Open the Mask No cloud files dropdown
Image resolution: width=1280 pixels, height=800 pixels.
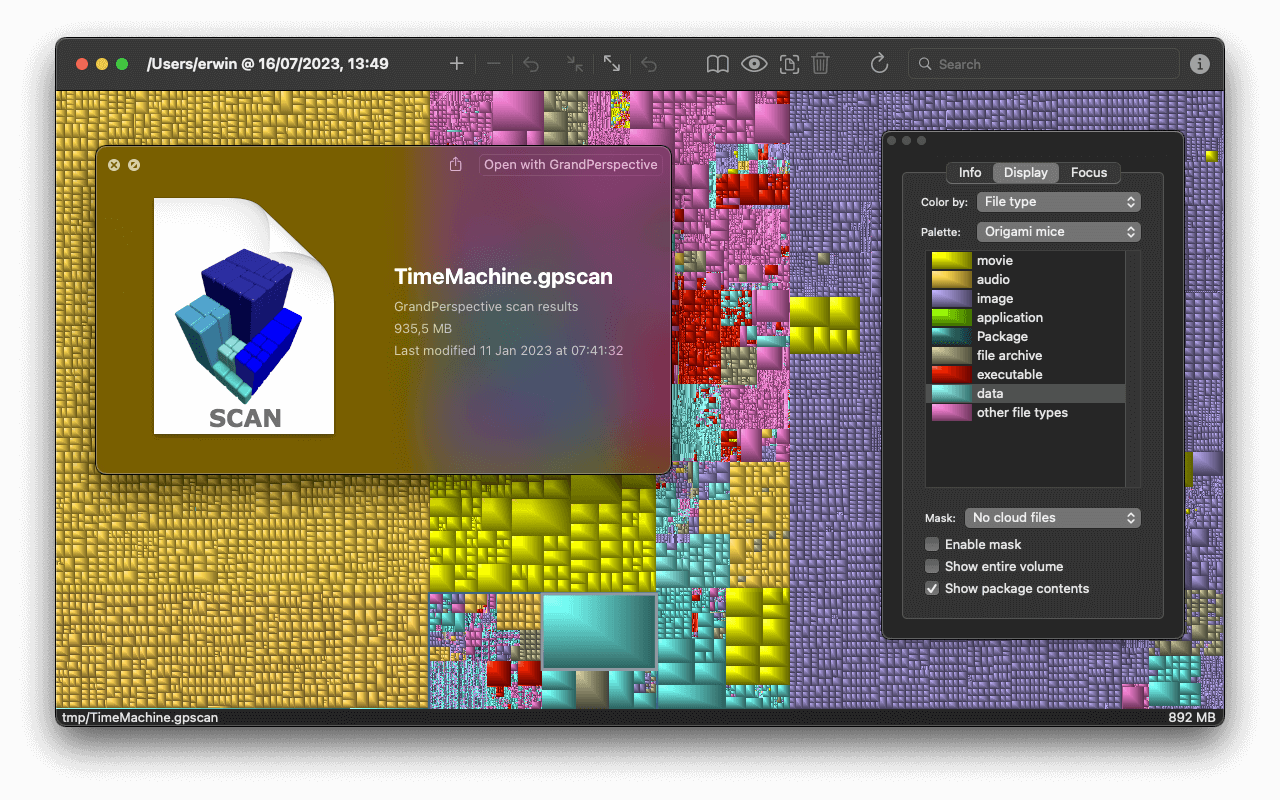pos(1052,518)
